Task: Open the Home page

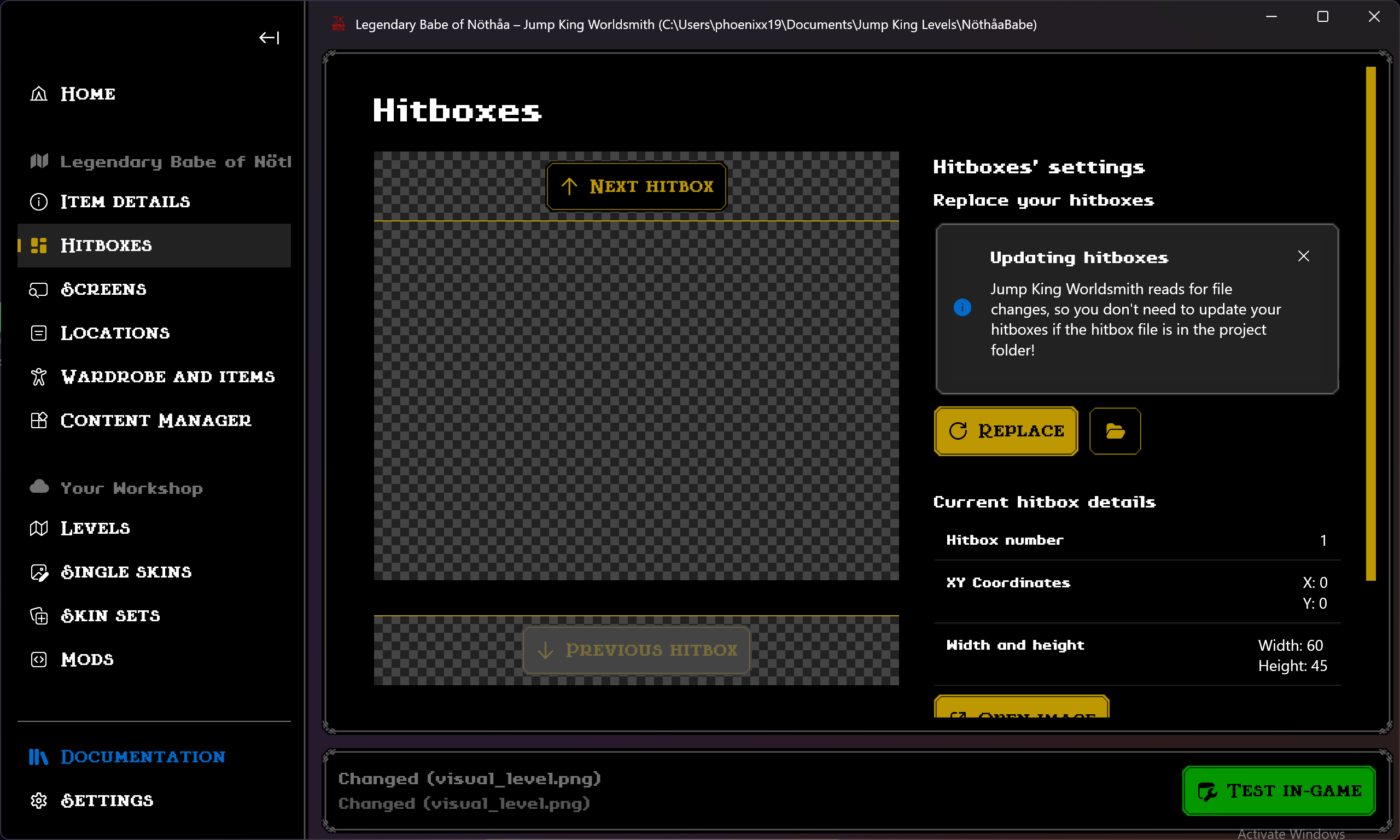Action: coord(154,94)
